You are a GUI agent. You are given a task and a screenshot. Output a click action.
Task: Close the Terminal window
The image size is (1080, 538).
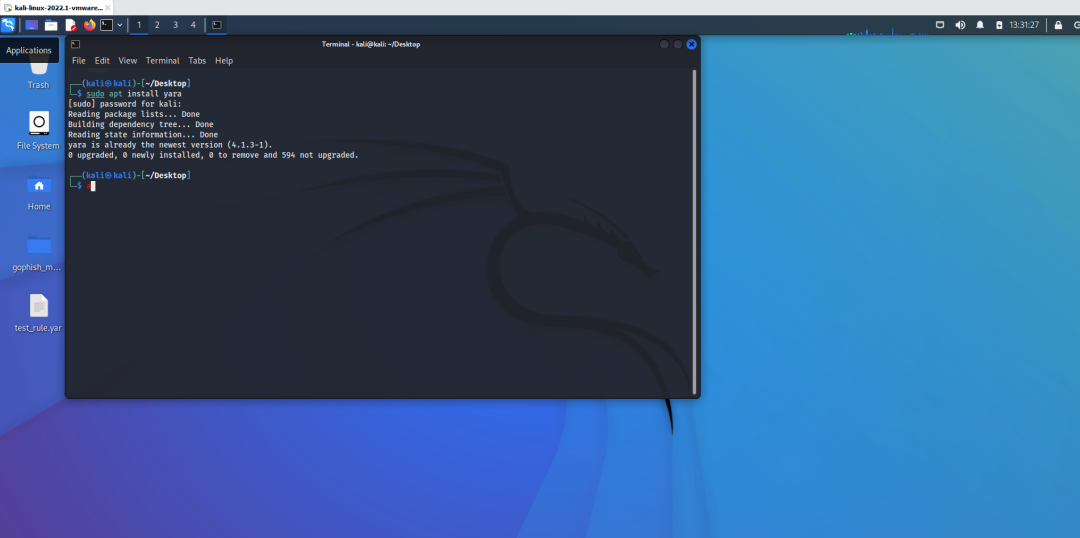coord(692,44)
